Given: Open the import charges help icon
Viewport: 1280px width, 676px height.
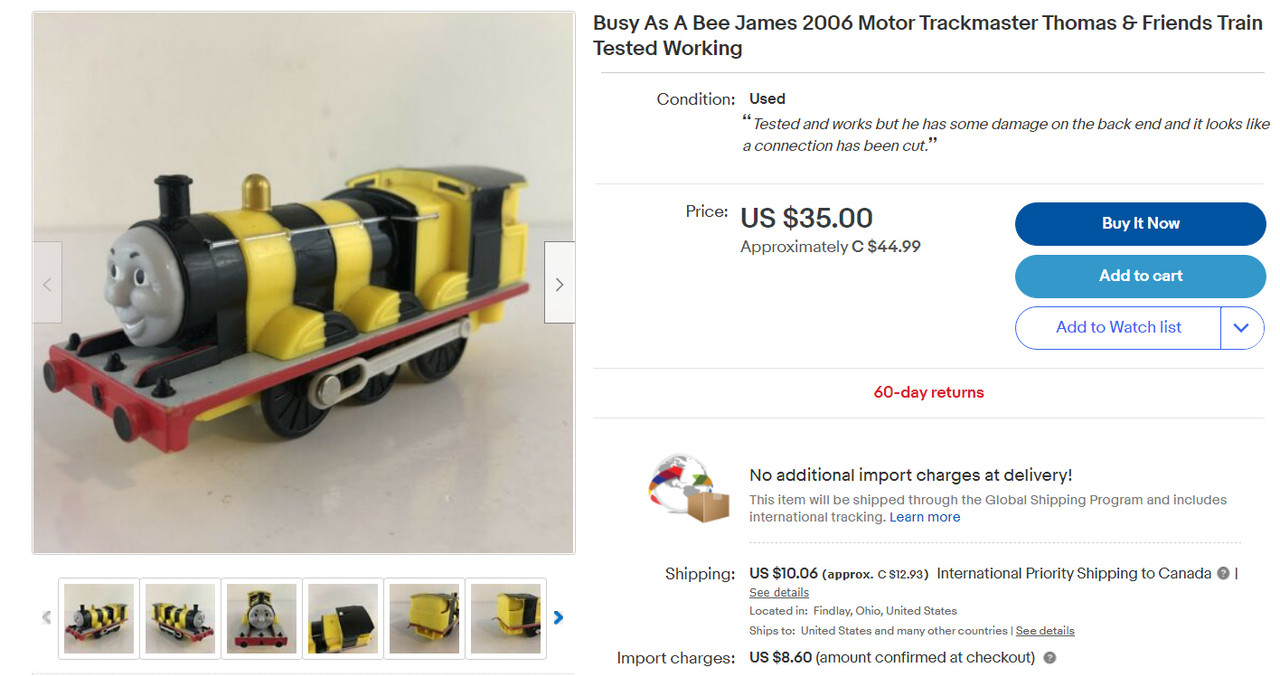Looking at the screenshot, I should tap(1050, 658).
